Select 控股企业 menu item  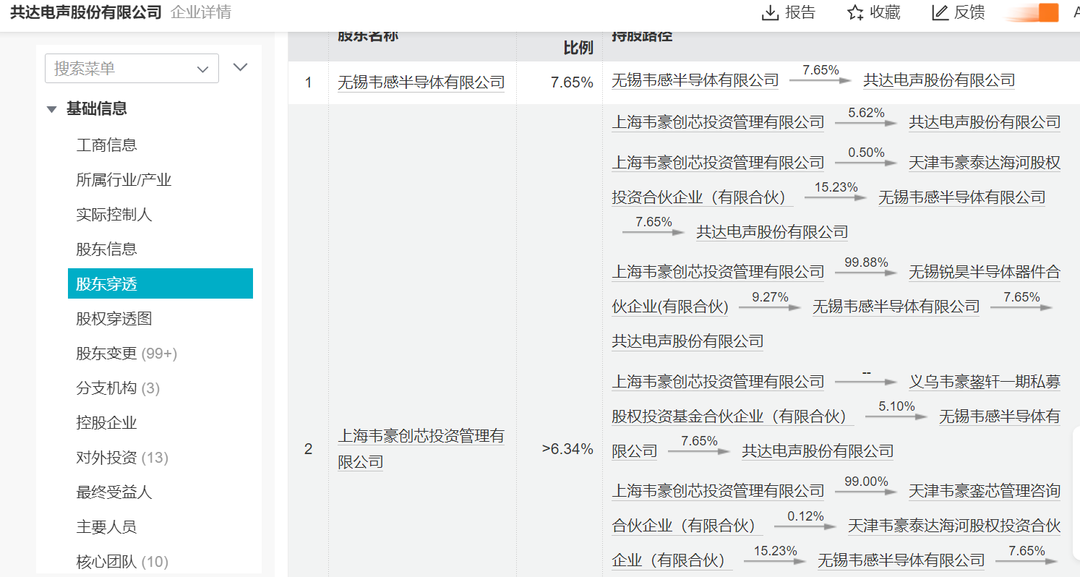pos(106,422)
